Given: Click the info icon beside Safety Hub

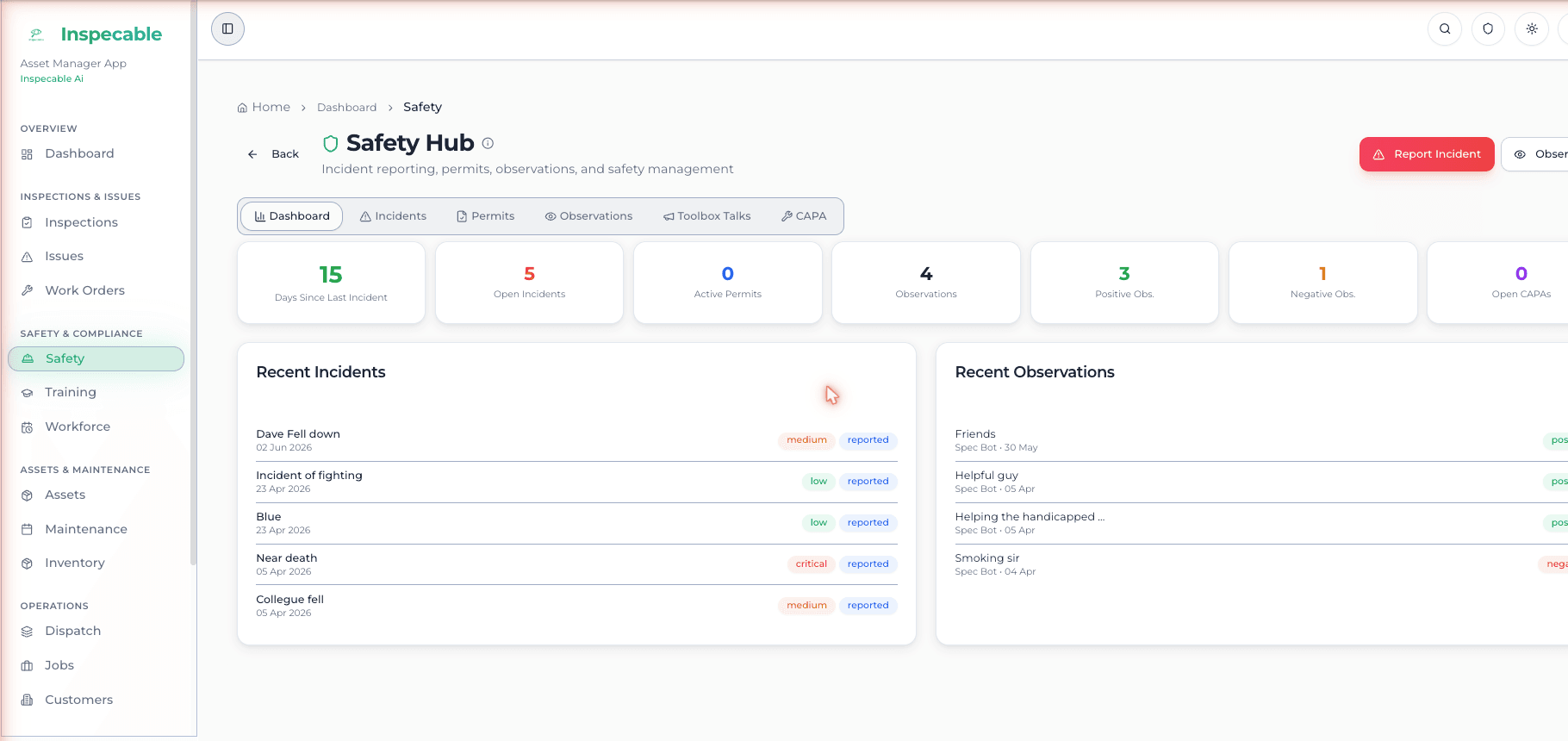Looking at the screenshot, I should [488, 143].
